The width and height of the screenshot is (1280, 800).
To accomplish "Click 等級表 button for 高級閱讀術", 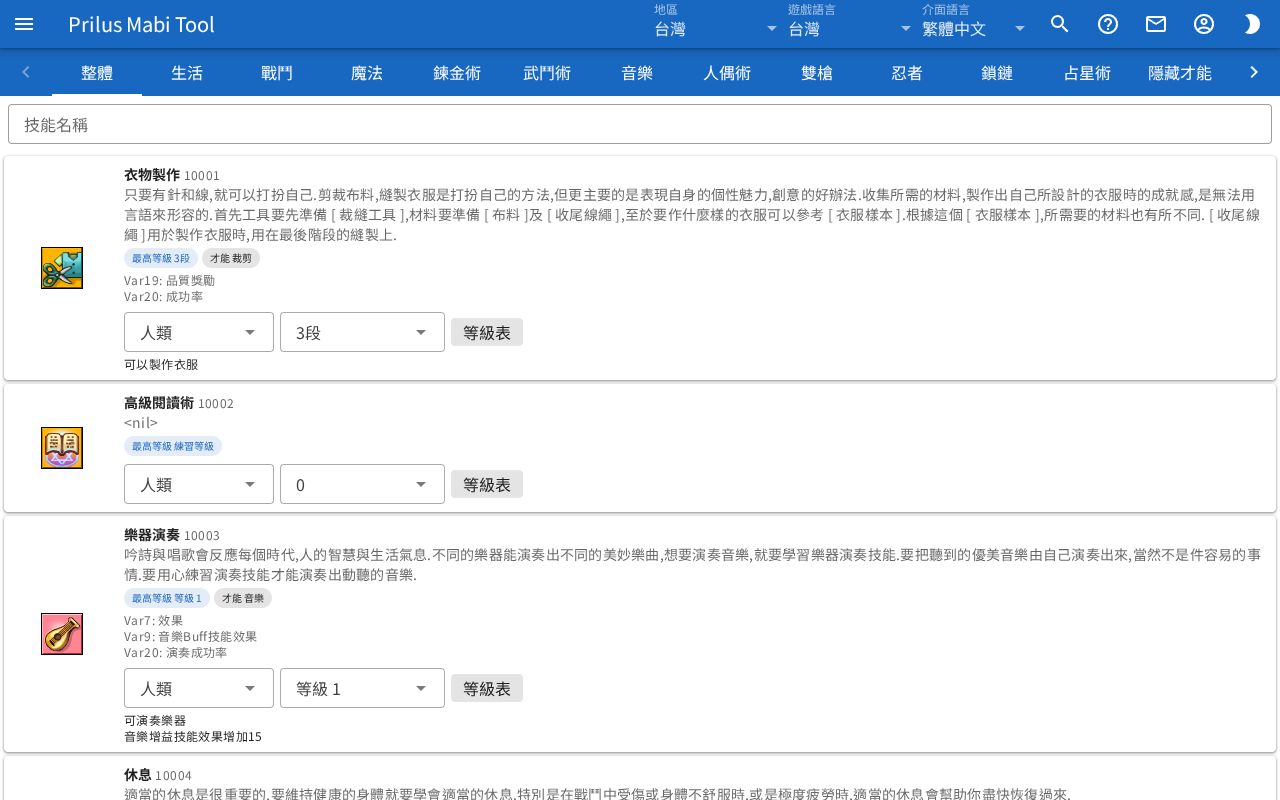I will (x=487, y=484).
